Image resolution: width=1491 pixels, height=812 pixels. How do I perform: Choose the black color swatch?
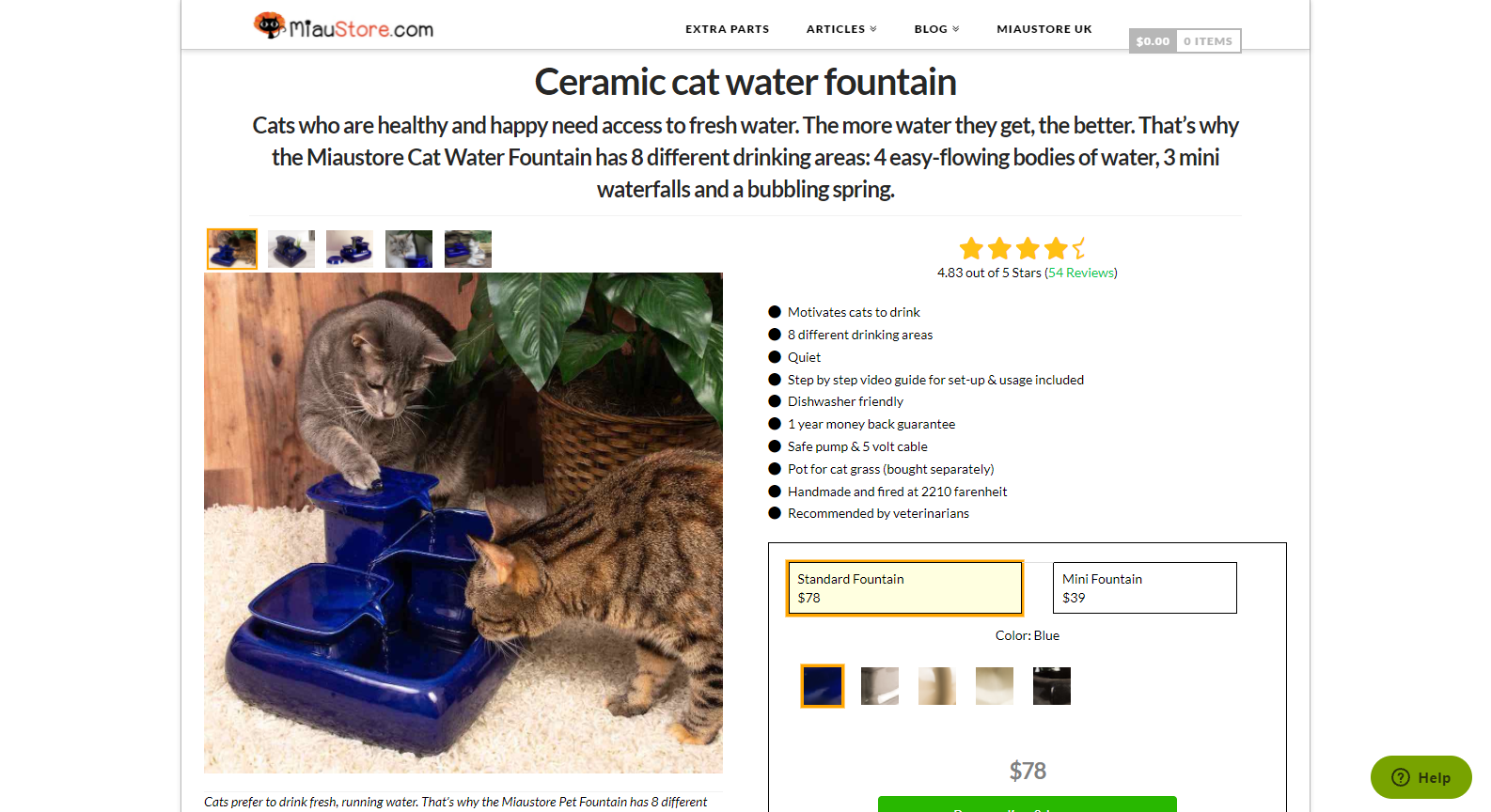(x=1052, y=686)
